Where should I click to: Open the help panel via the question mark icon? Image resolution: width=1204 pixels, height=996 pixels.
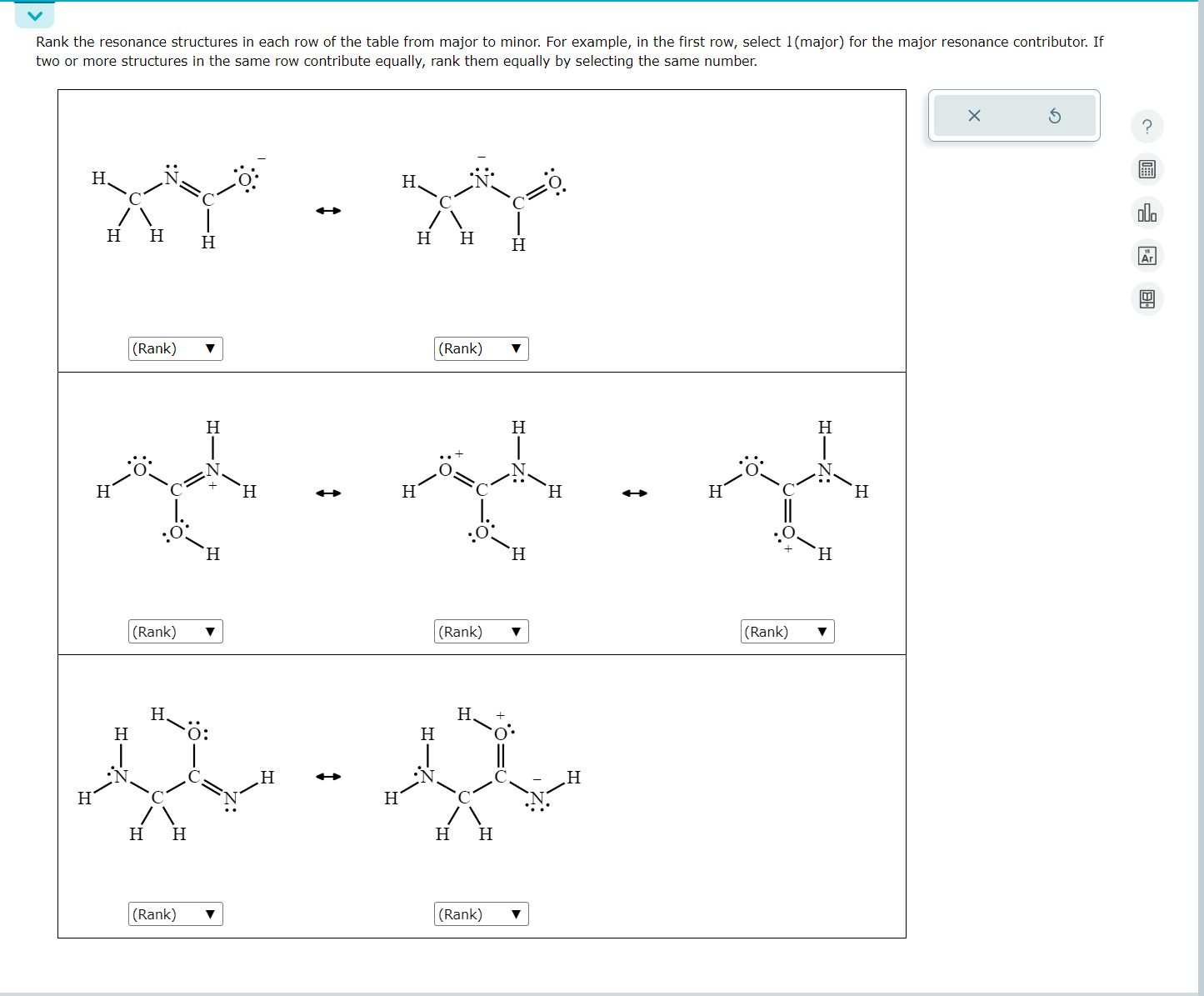tap(1147, 126)
